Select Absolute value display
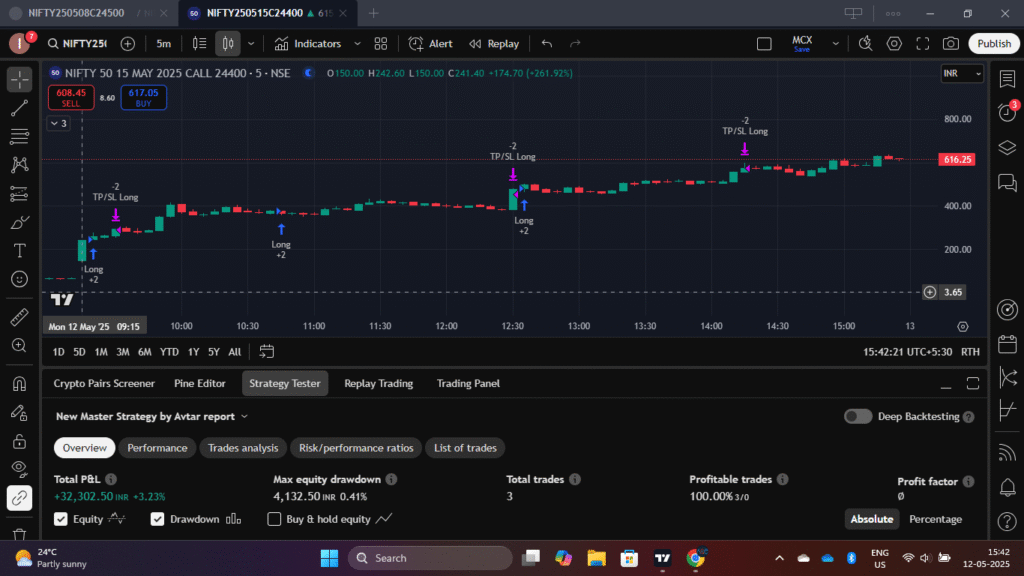 pyautogui.click(x=872, y=519)
